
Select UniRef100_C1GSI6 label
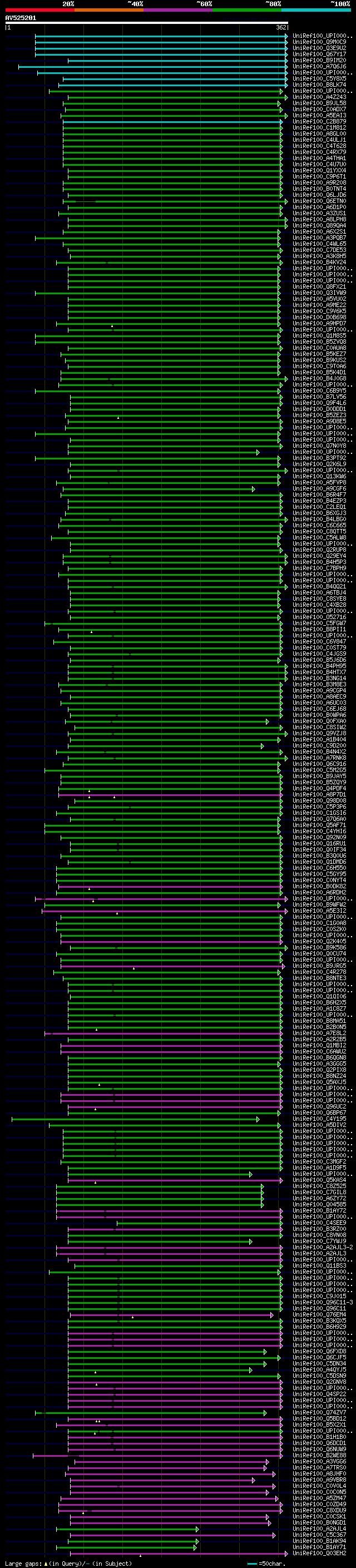(x=319, y=813)
